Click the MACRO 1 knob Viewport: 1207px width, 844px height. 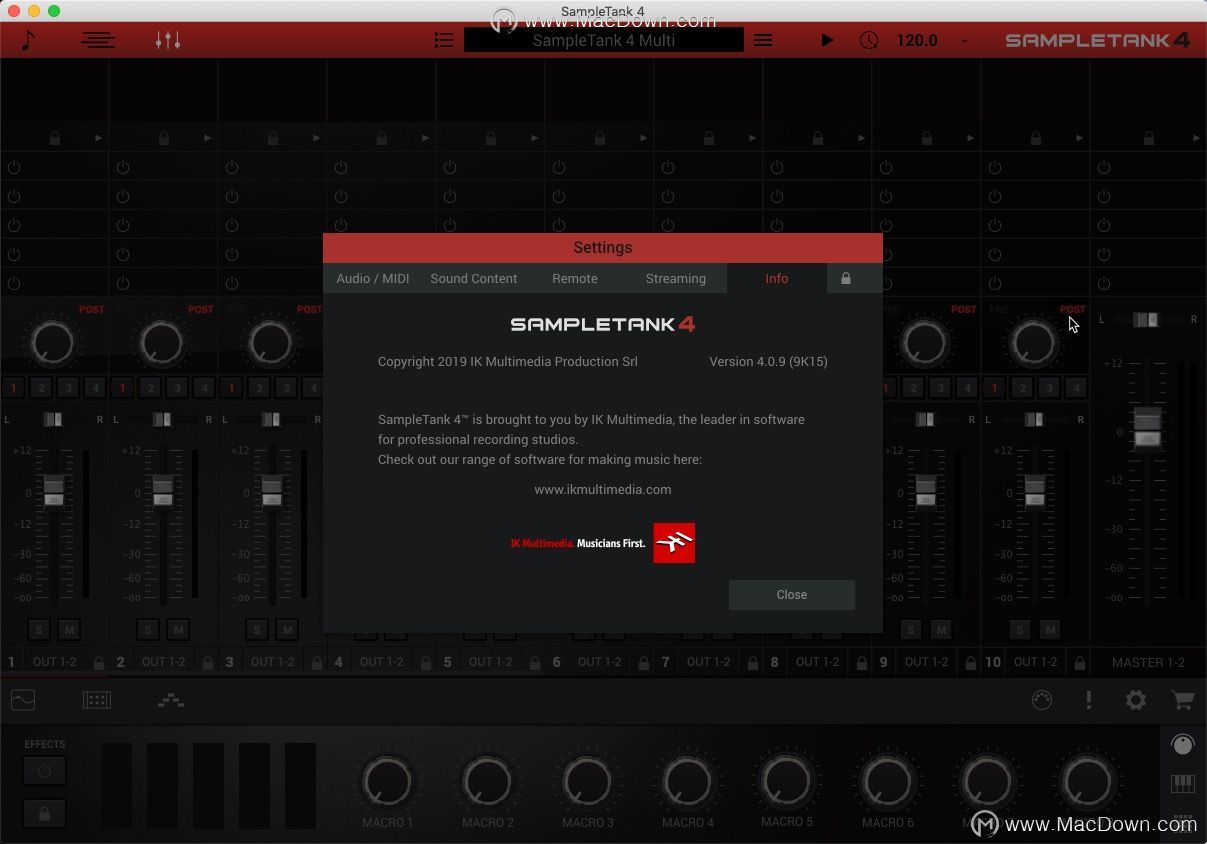coord(388,783)
